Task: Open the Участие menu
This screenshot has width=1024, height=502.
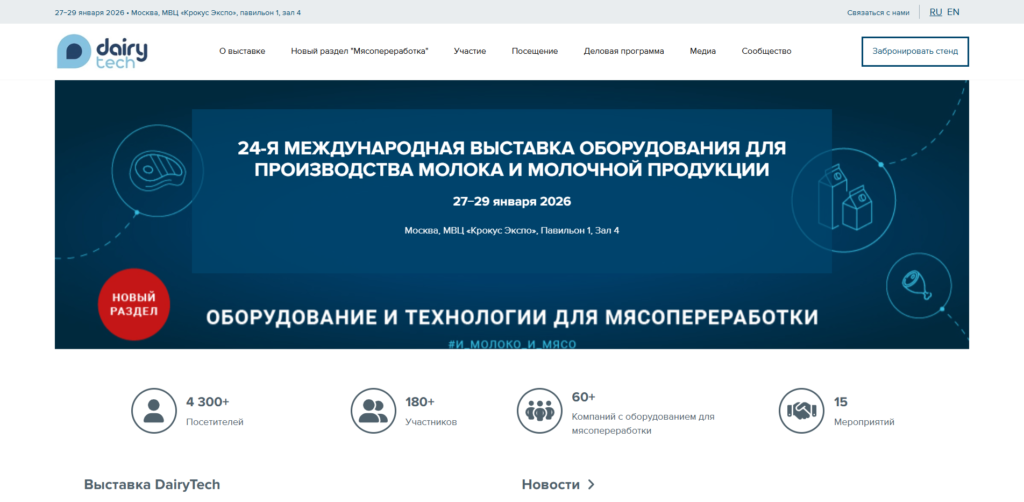Action: (x=470, y=51)
